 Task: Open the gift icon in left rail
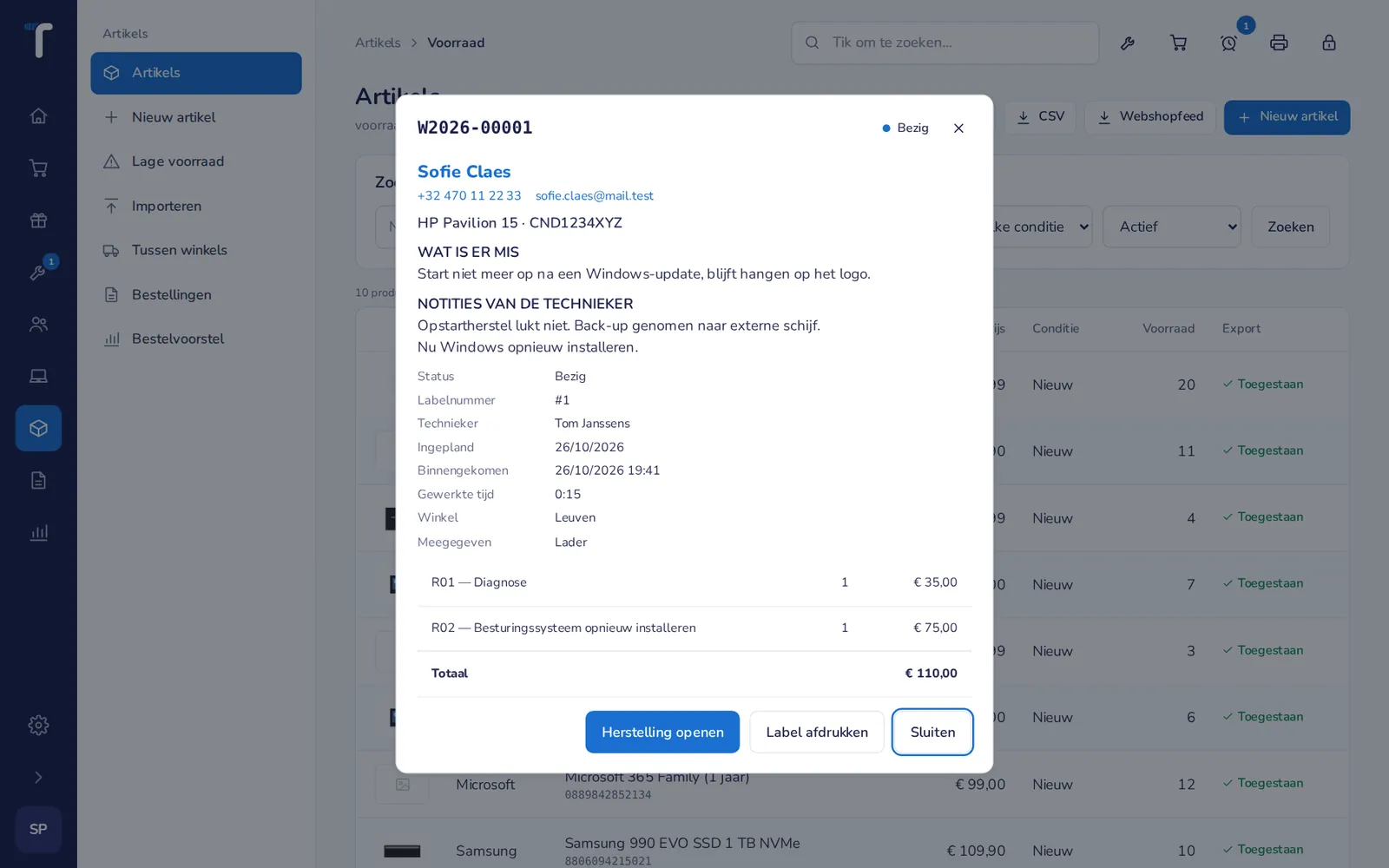(x=38, y=220)
